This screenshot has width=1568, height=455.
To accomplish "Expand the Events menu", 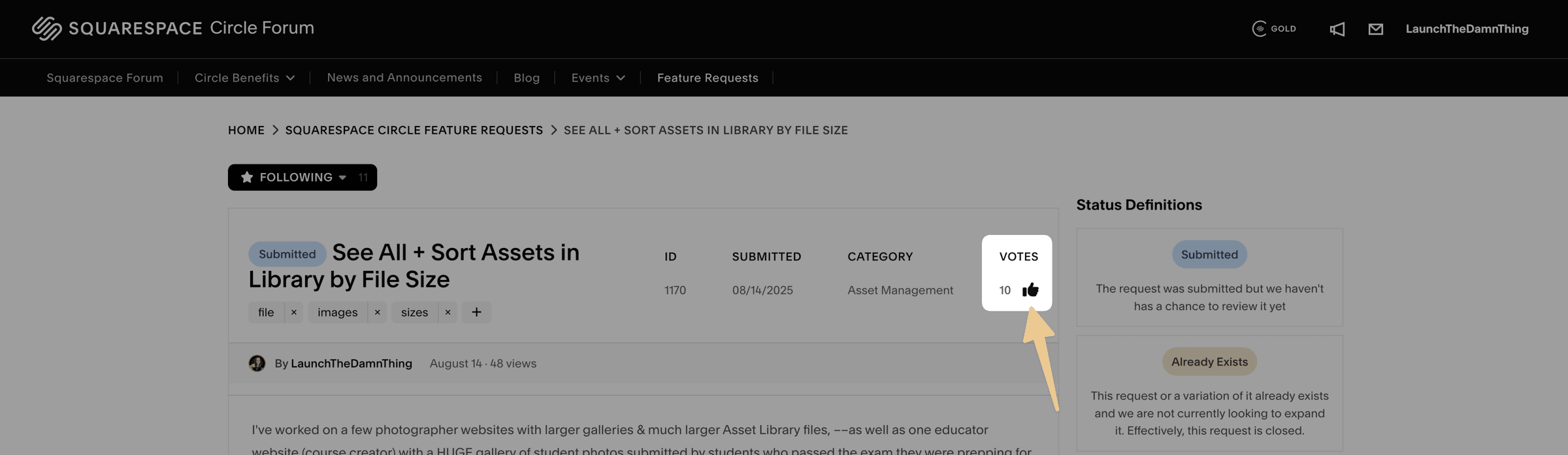I will 598,78.
